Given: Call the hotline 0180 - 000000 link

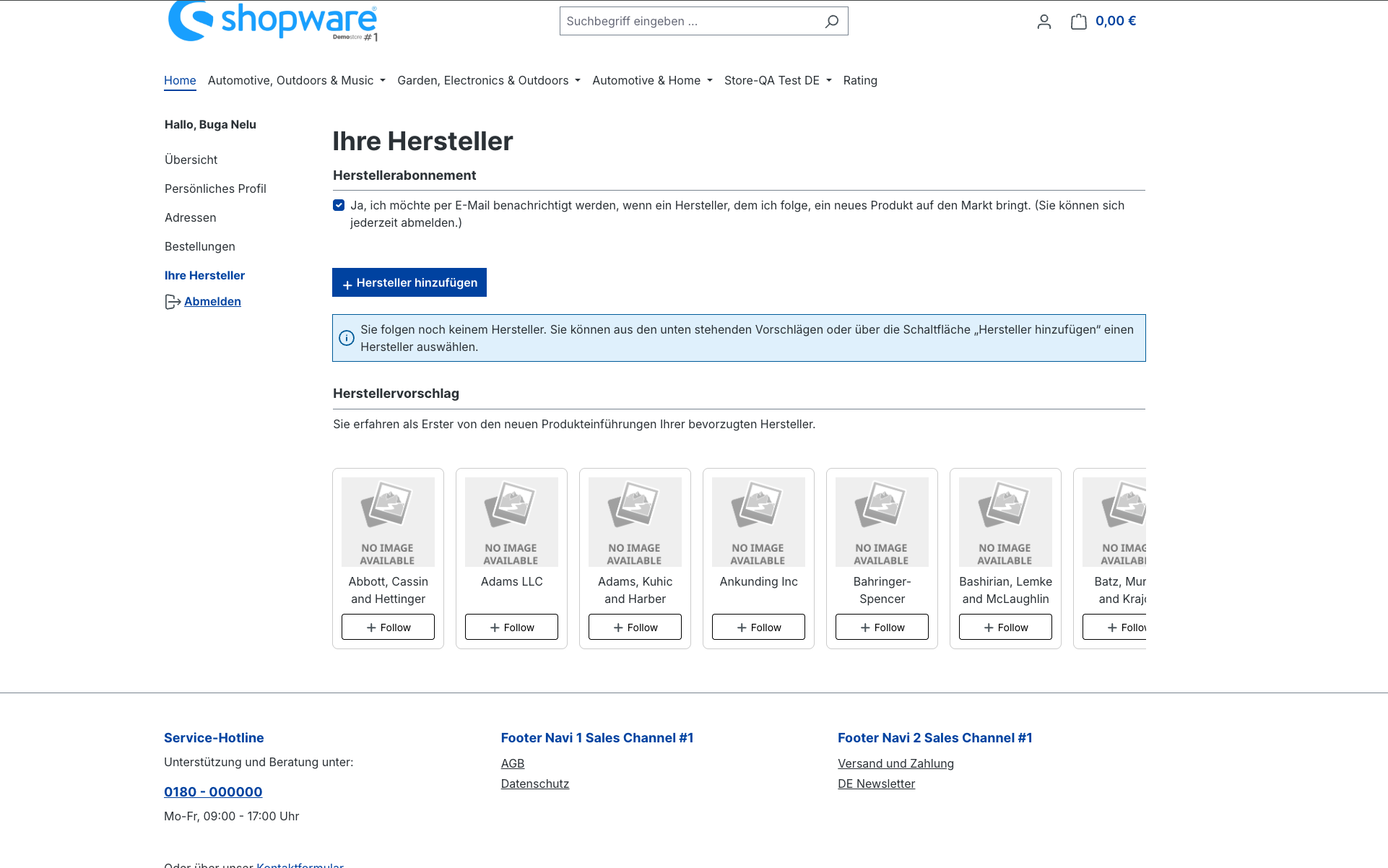Looking at the screenshot, I should click(x=213, y=791).
